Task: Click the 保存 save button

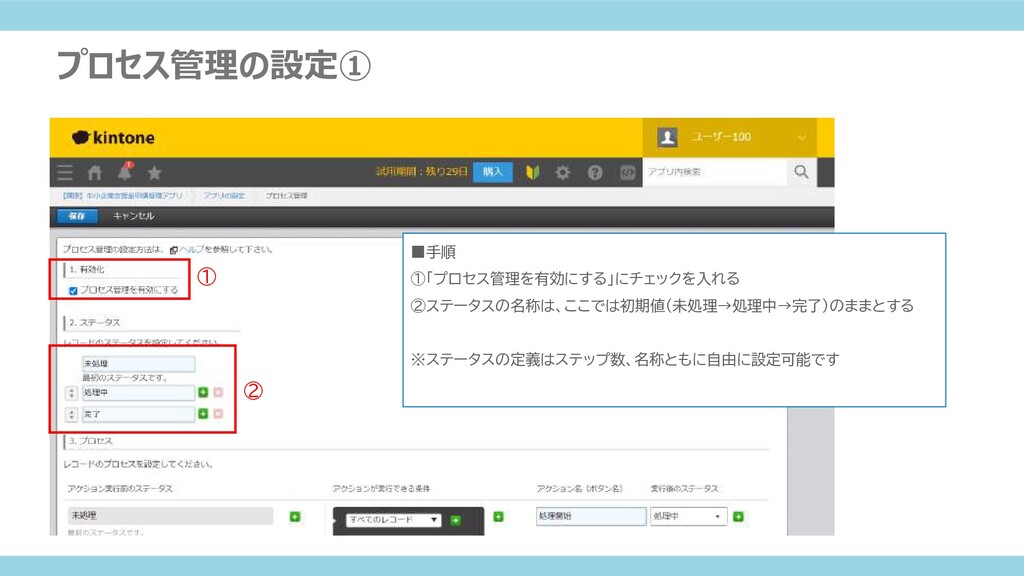Action: pyautogui.click(x=77, y=216)
